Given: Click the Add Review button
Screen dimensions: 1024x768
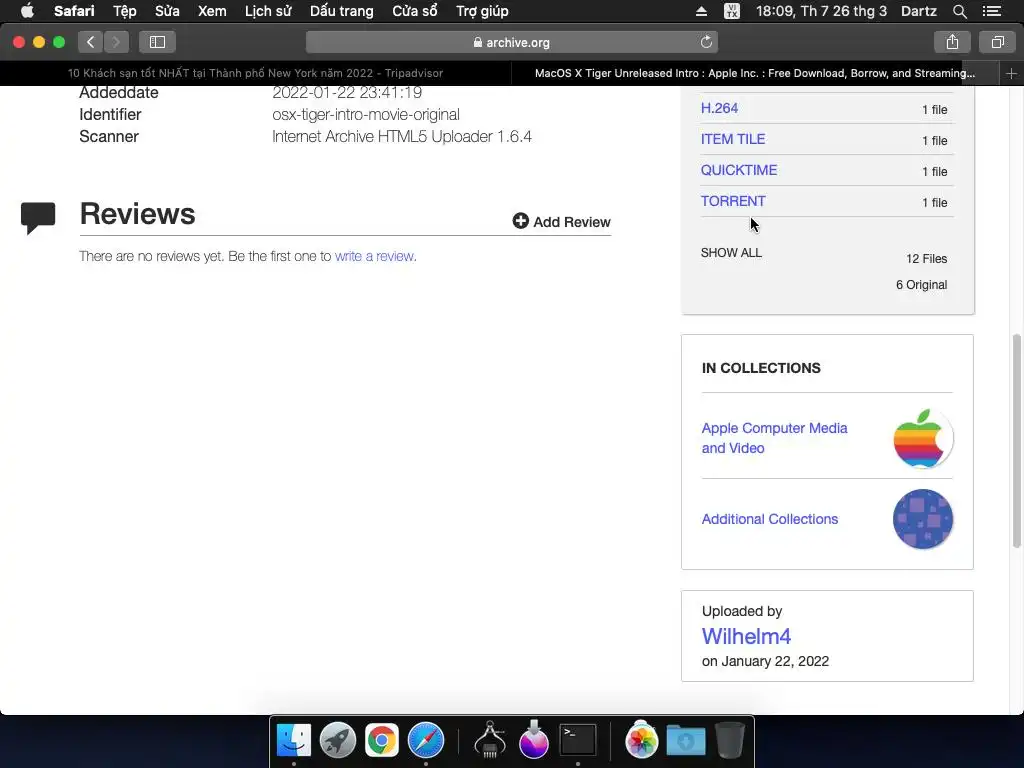Looking at the screenshot, I should [562, 221].
